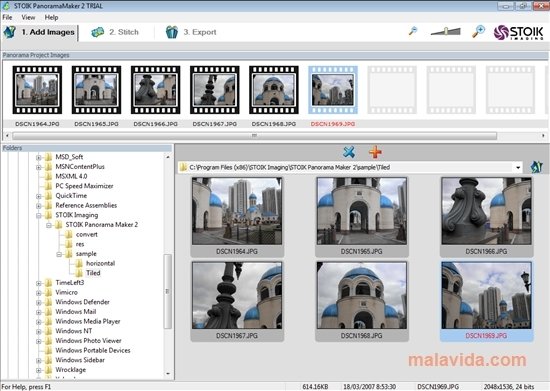Select the Wrocklage folder
The width and height of the screenshot is (550, 391).
coord(71,370)
